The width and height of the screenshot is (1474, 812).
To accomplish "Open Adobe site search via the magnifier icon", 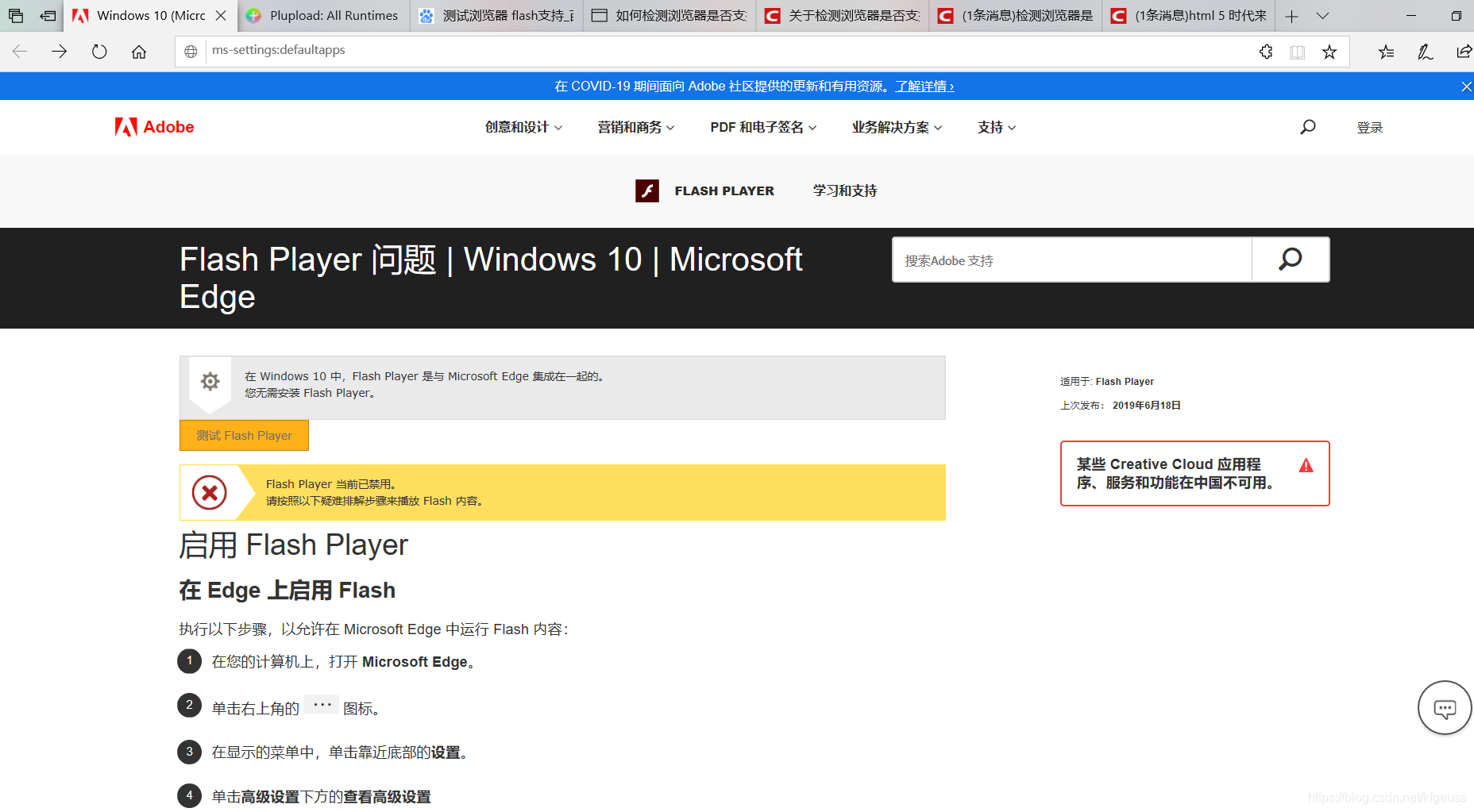I will 1307,126.
